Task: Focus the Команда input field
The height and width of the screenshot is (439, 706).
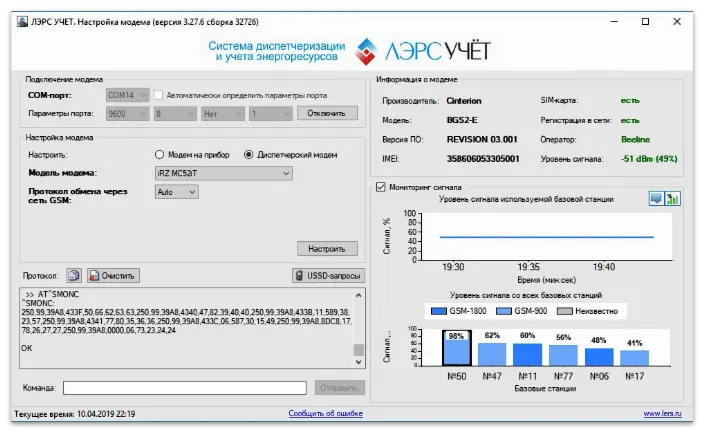Action: tap(185, 388)
